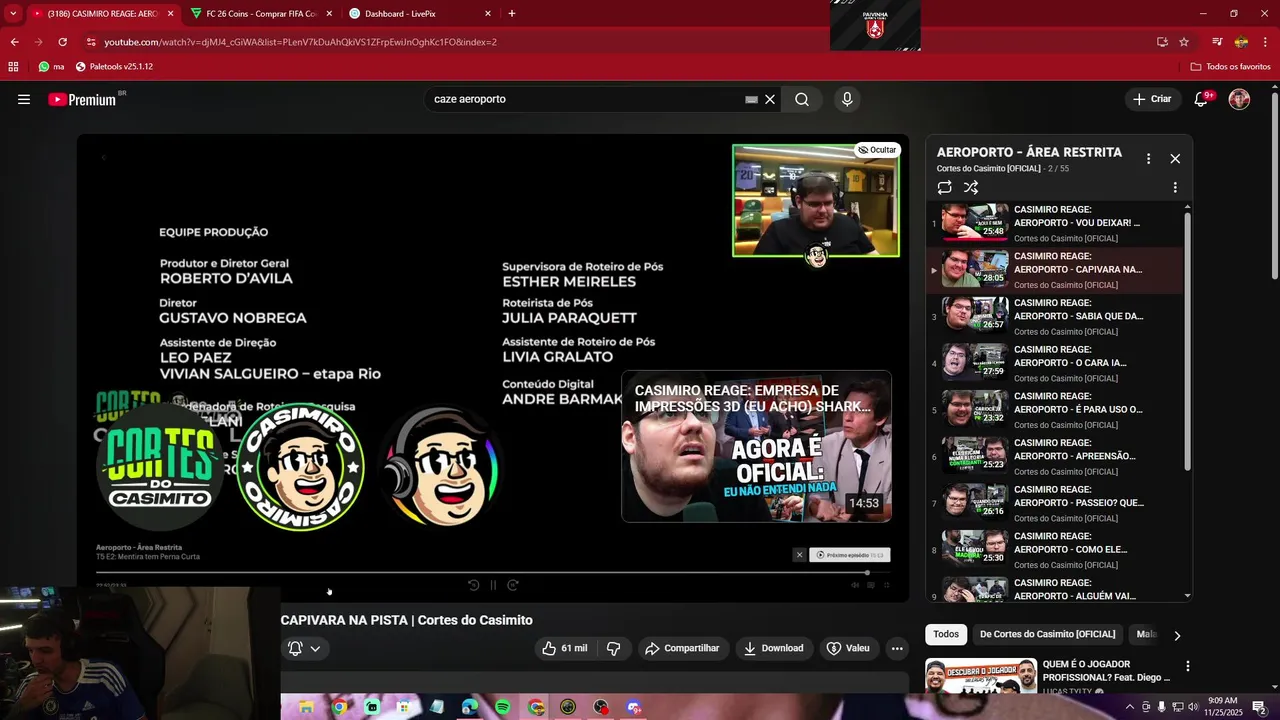Open options for QUEM É O JOGADOR video
This screenshot has height=720, width=1280.
click(1188, 666)
